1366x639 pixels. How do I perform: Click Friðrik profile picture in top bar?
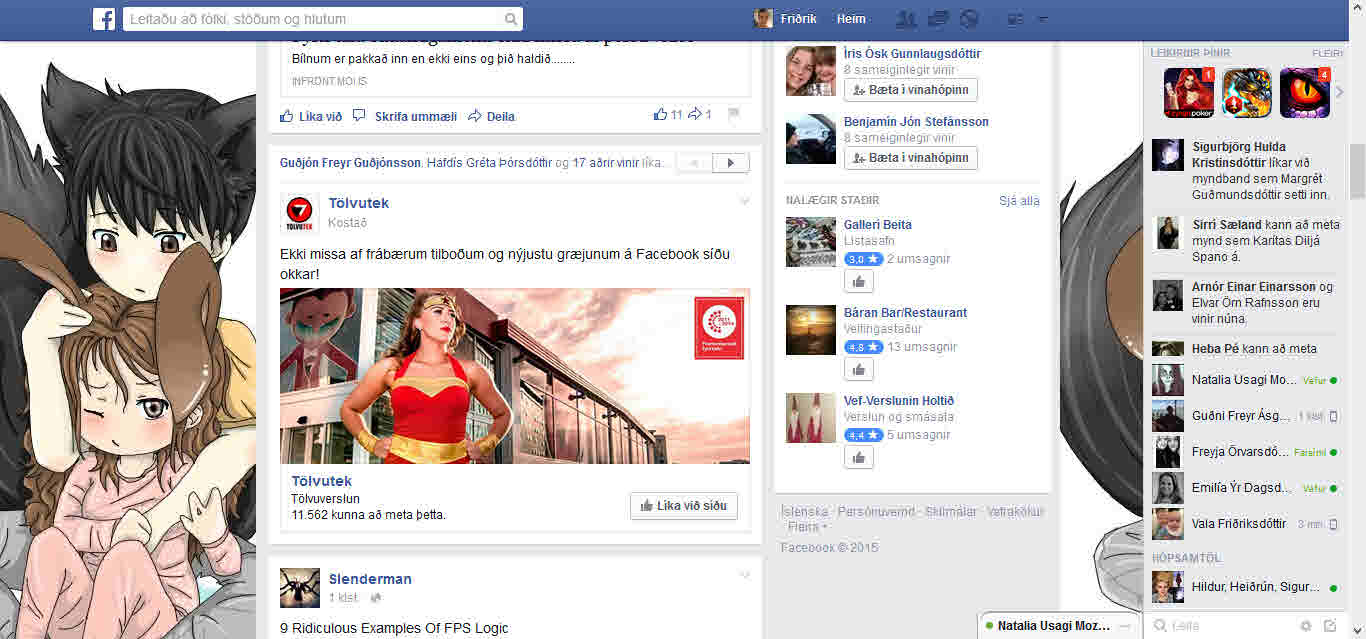[x=763, y=19]
